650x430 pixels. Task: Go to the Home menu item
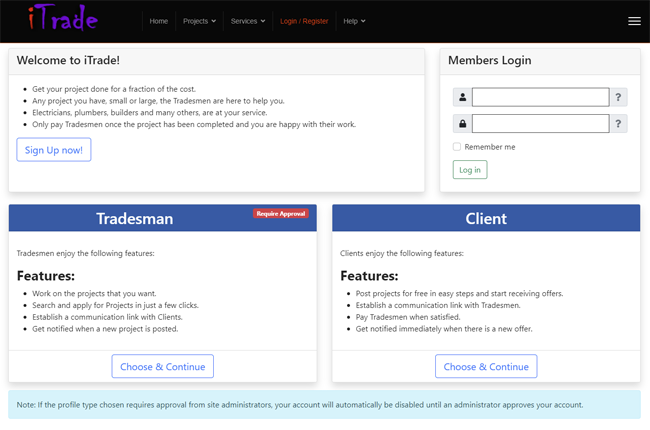pos(159,21)
